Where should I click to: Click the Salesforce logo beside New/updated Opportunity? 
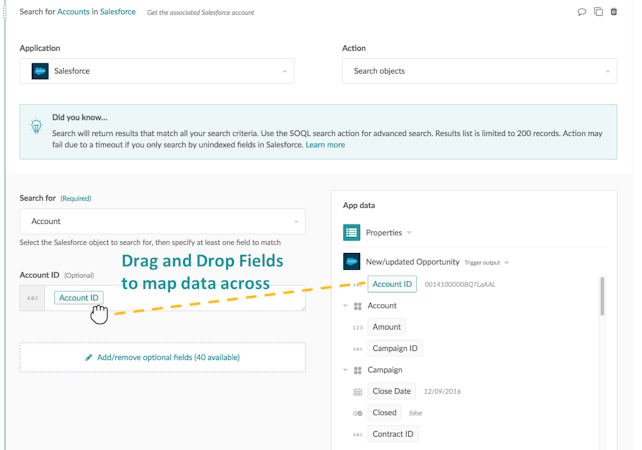[x=352, y=262]
